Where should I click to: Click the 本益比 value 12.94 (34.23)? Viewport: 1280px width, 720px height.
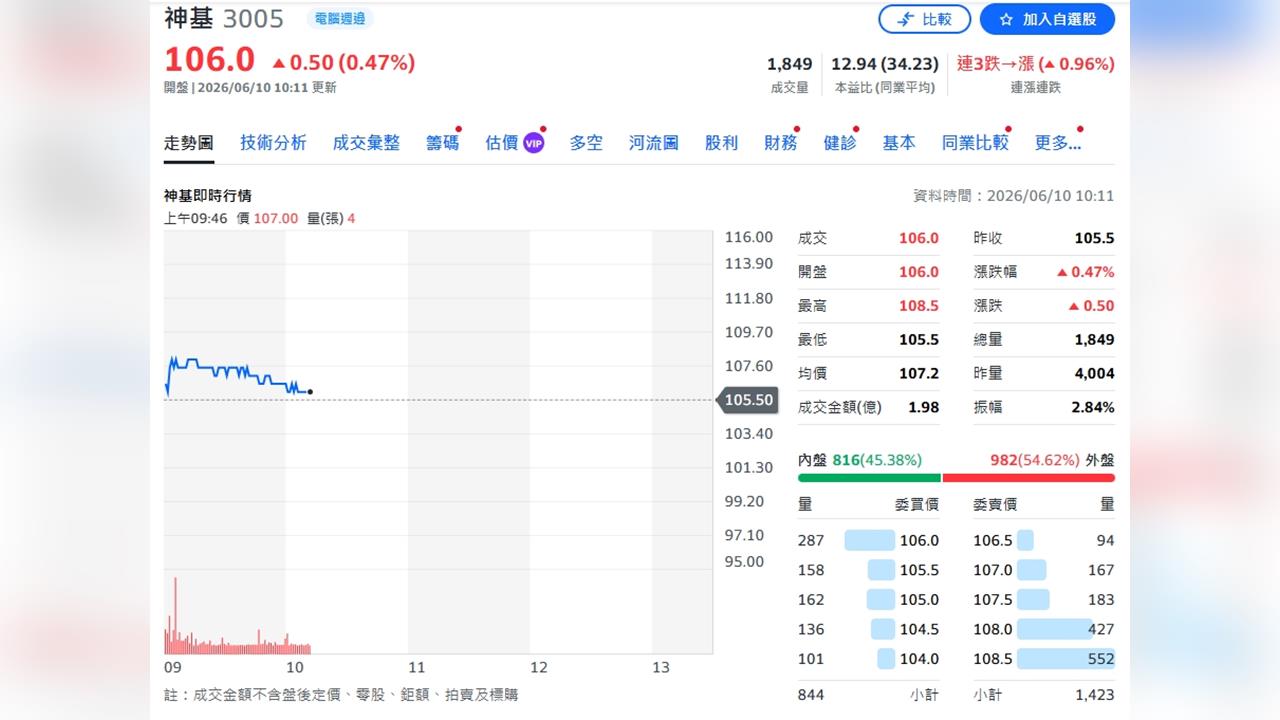pos(885,64)
